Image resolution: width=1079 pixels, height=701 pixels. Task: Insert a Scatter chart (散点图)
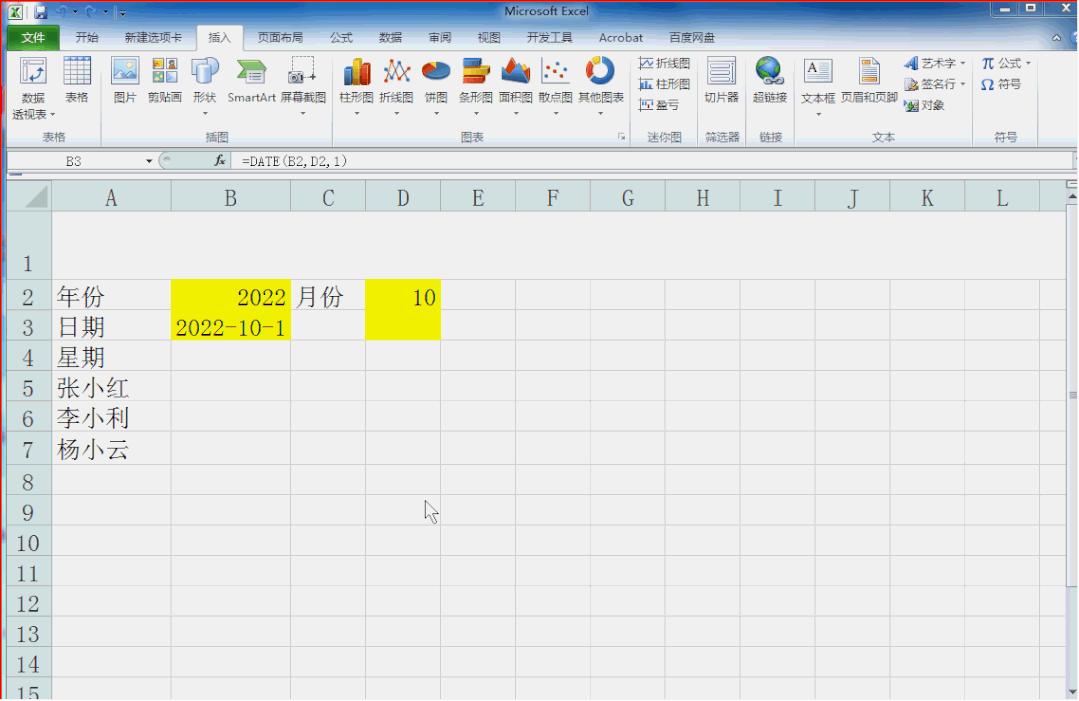pyautogui.click(x=555, y=86)
